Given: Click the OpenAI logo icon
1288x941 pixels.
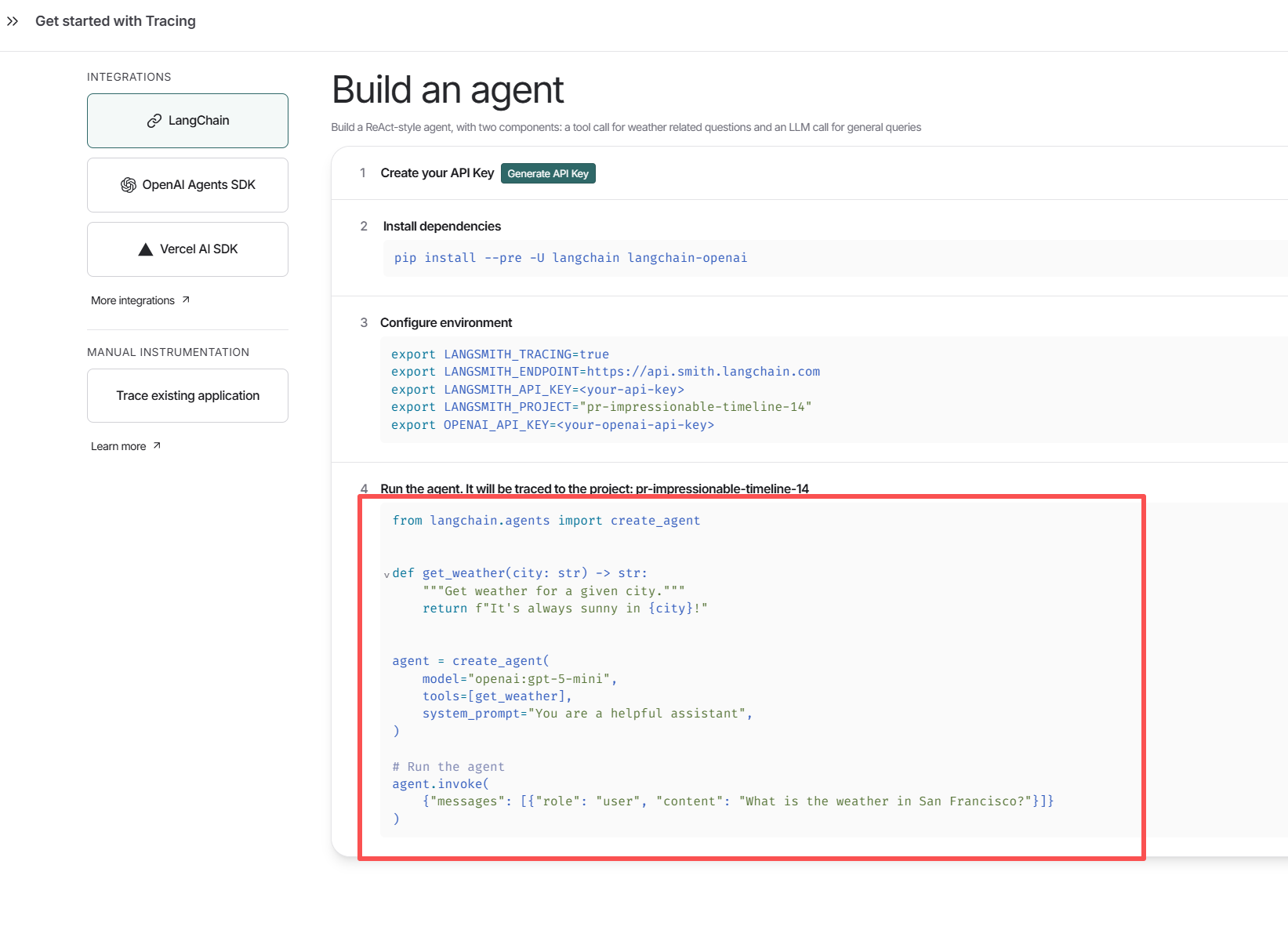Looking at the screenshot, I should [129, 185].
